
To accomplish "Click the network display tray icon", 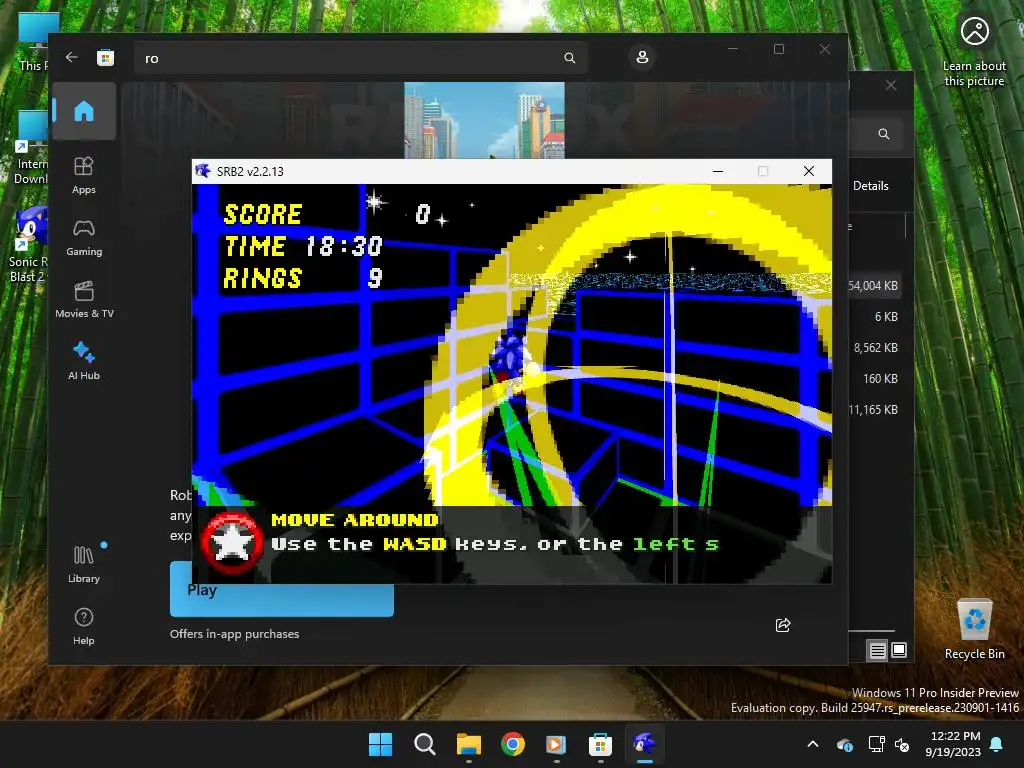I will pyautogui.click(x=876, y=744).
